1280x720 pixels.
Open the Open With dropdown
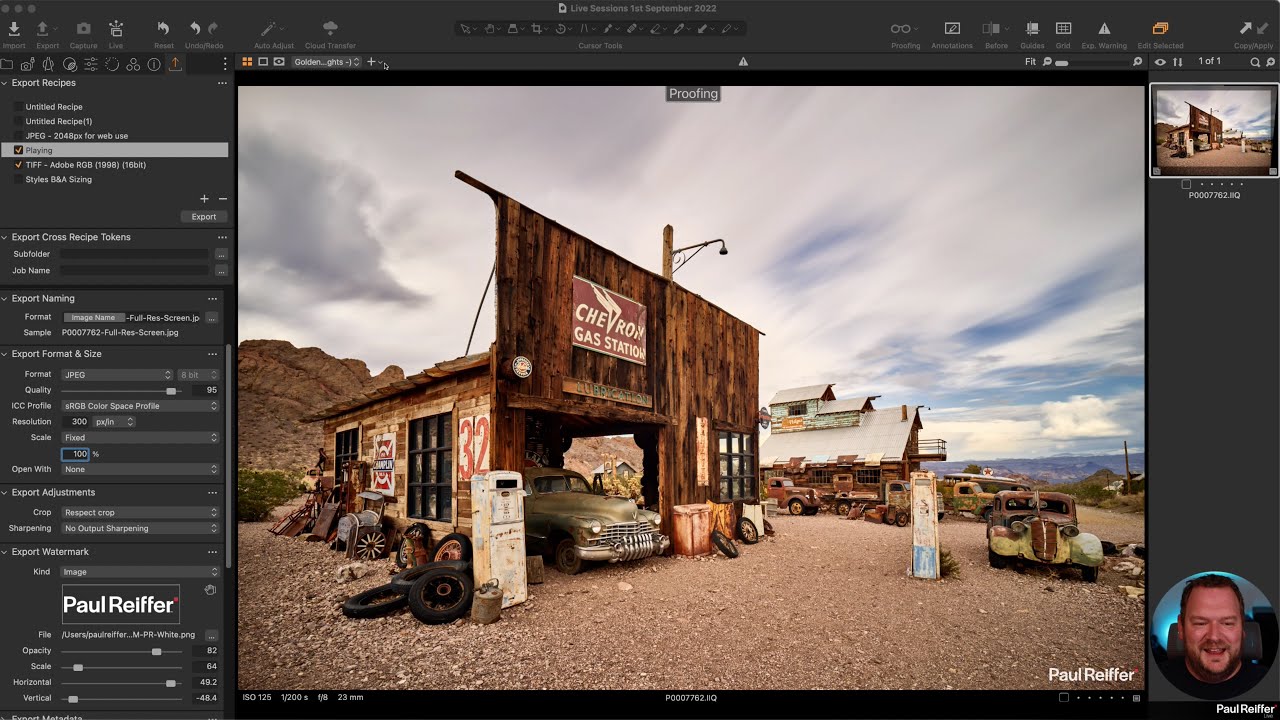point(140,469)
